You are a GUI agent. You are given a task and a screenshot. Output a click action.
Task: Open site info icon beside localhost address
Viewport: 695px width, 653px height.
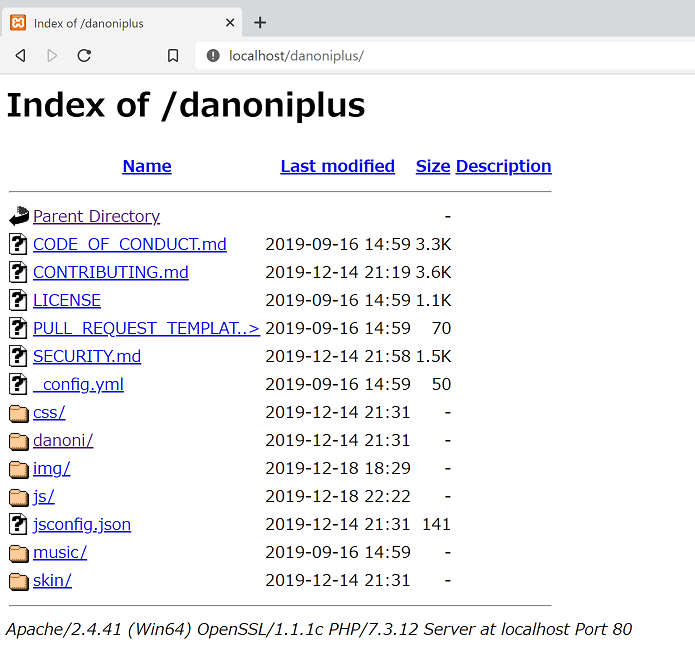(213, 56)
